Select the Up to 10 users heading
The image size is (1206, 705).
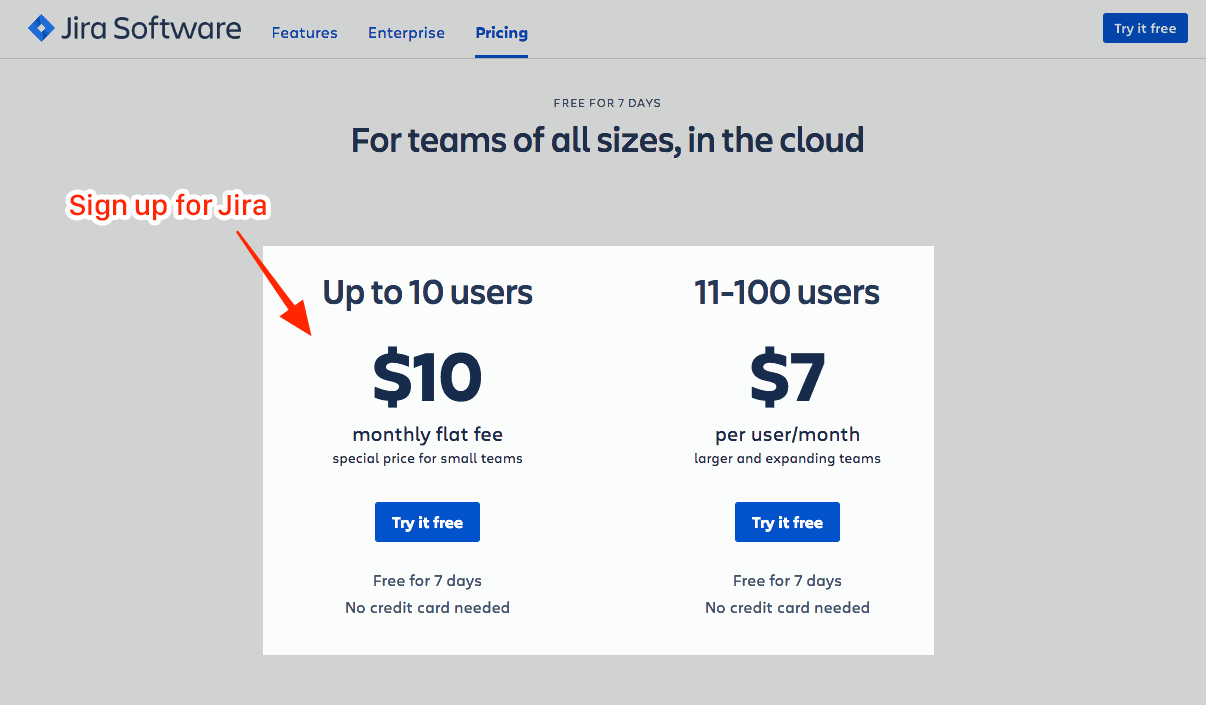point(427,292)
